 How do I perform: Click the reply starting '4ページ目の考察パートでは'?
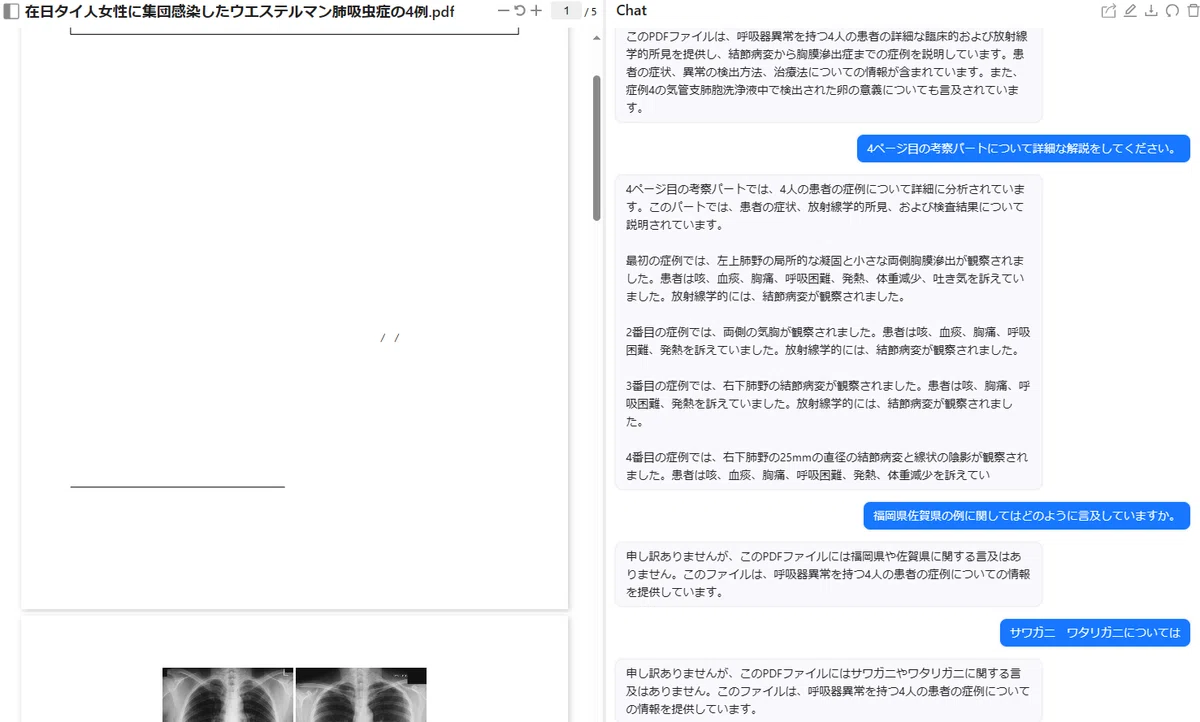click(828, 332)
